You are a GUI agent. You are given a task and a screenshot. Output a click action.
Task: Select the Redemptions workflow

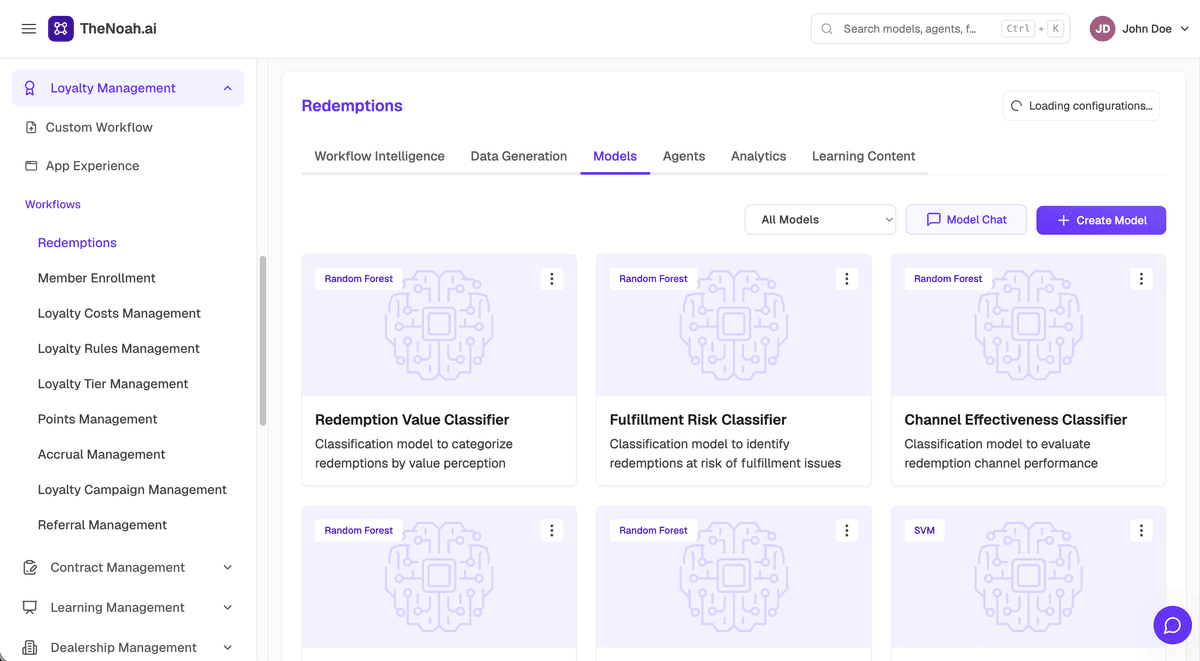point(77,243)
